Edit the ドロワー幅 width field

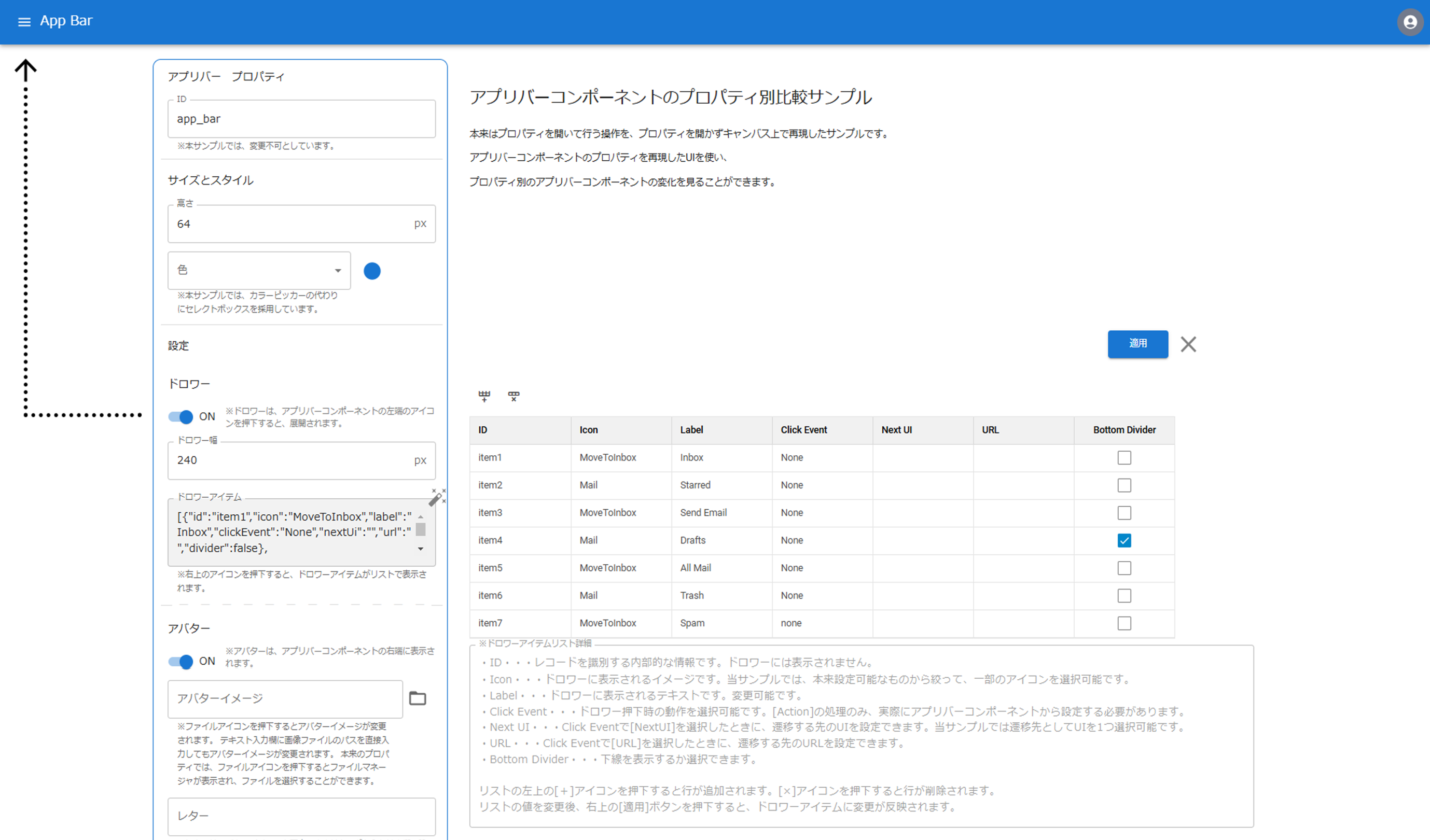[301, 460]
